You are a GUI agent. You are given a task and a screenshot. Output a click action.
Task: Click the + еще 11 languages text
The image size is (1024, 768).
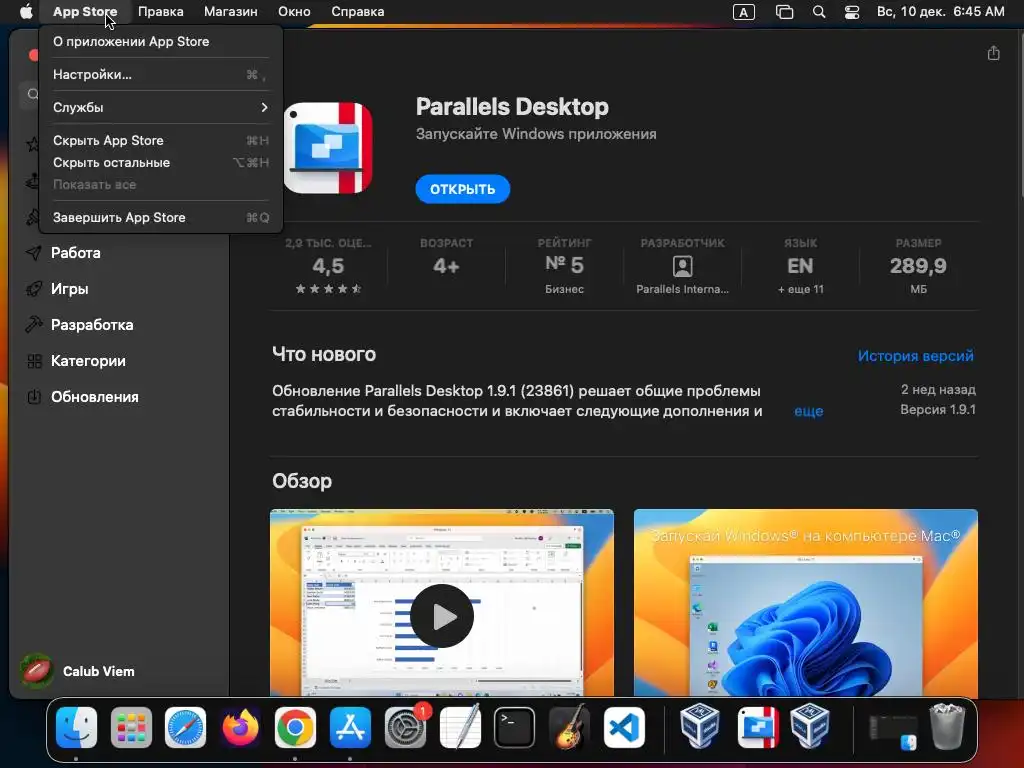(801, 289)
